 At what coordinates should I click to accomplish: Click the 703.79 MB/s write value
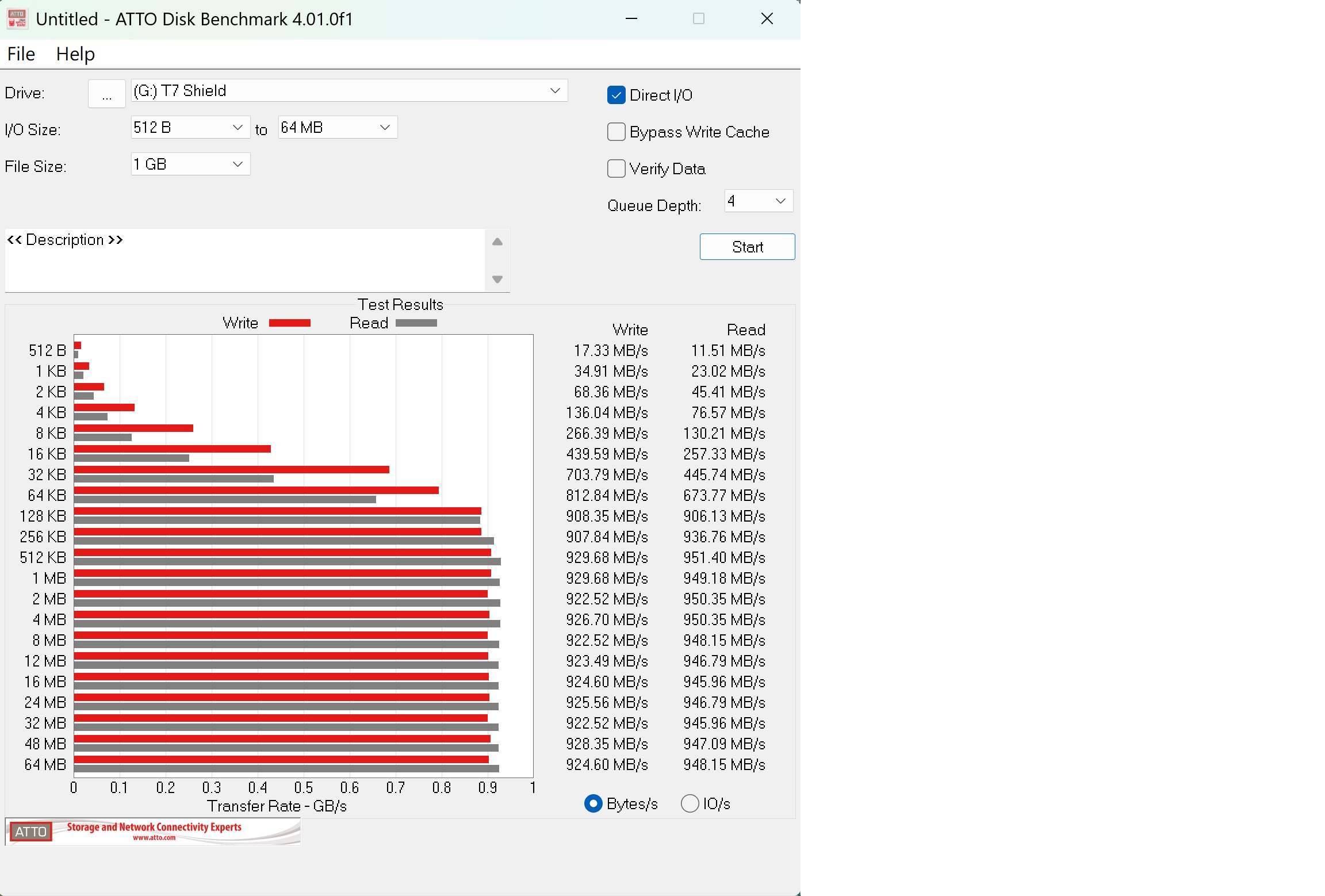[x=607, y=475]
